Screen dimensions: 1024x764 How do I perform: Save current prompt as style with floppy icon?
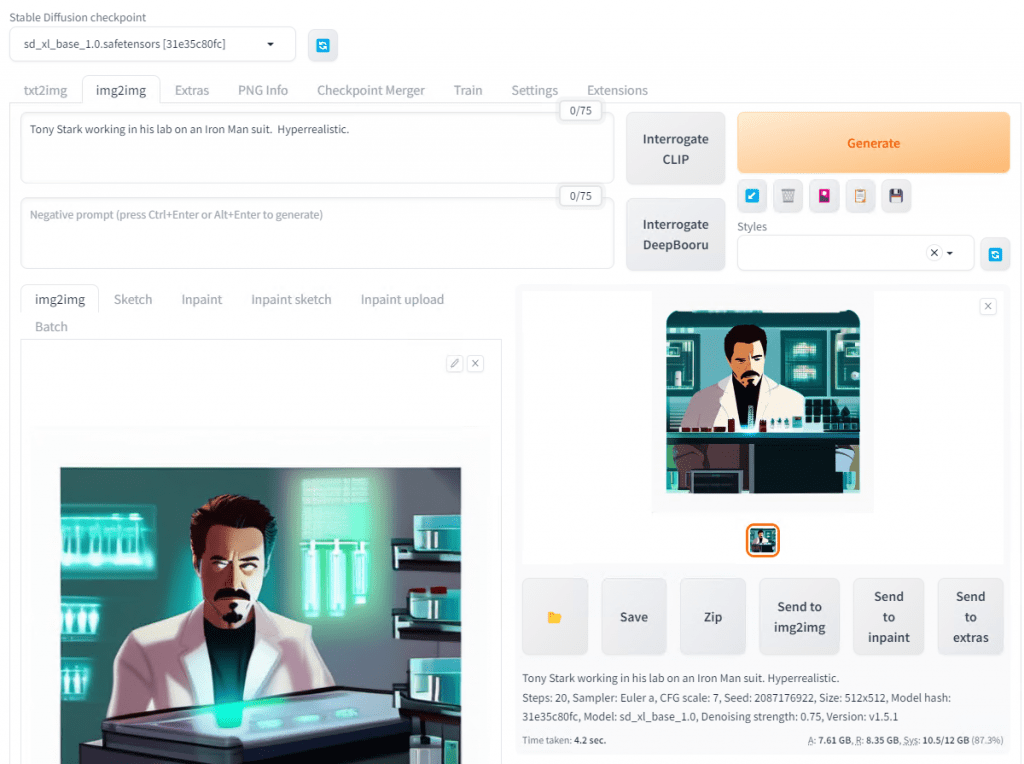coord(896,196)
